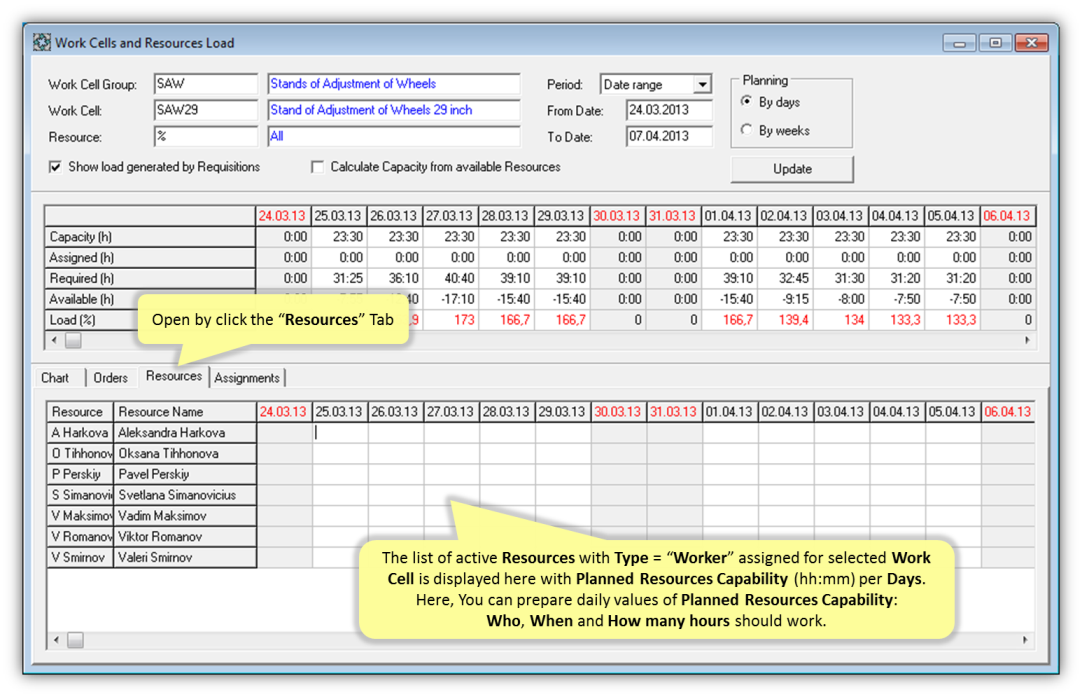The width and height of the screenshot is (1082, 697).
Task: Click the 30.03.13 column header in resources table
Action: 618,412
